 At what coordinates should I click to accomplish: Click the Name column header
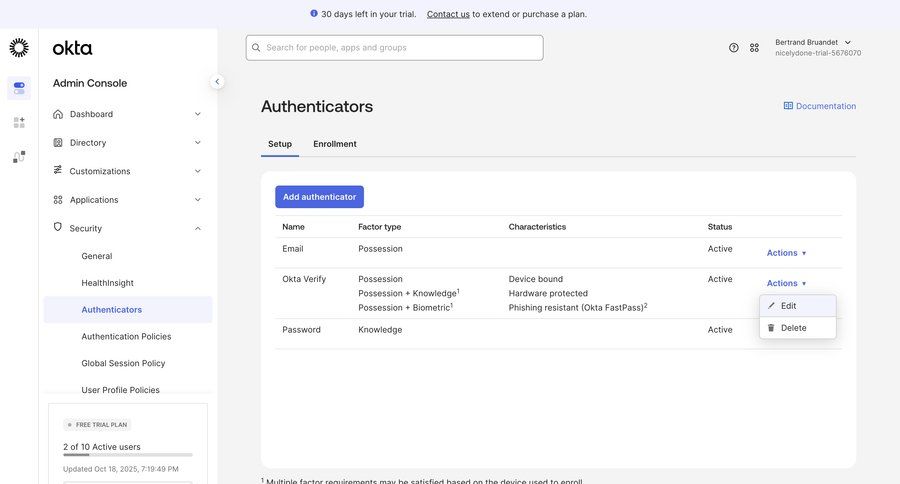click(x=293, y=227)
